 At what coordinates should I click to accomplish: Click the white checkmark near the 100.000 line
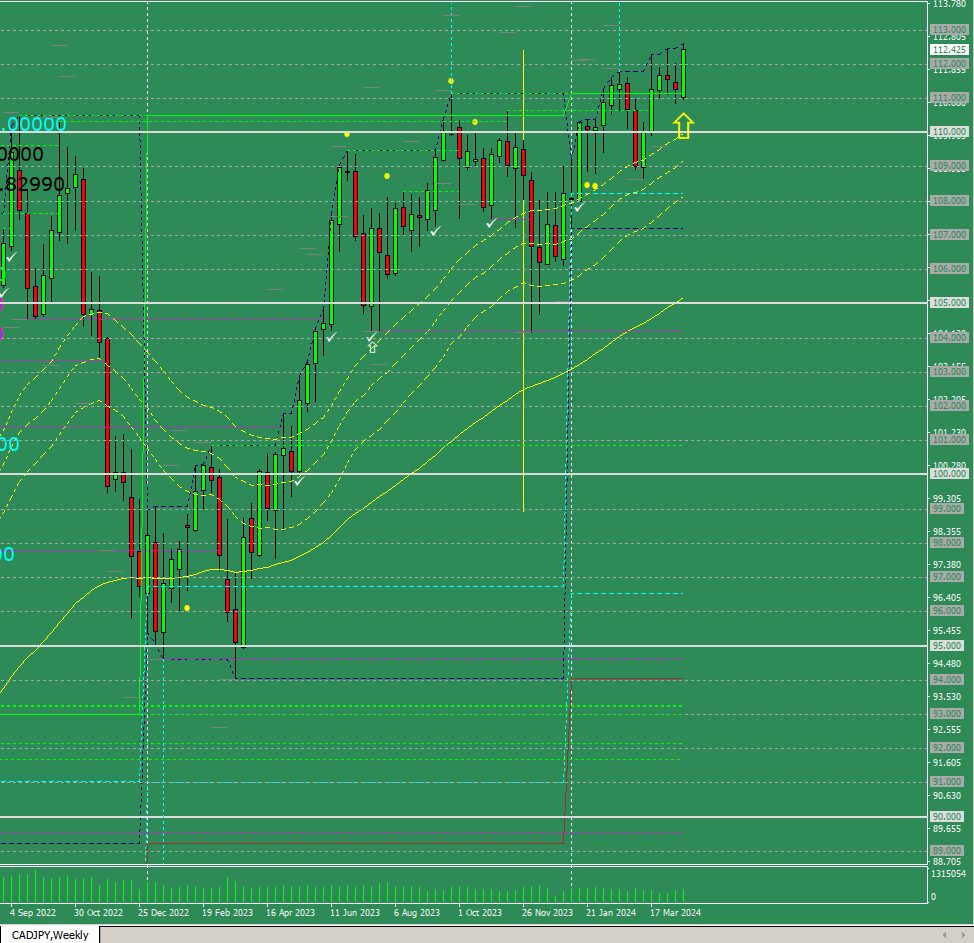[x=299, y=480]
